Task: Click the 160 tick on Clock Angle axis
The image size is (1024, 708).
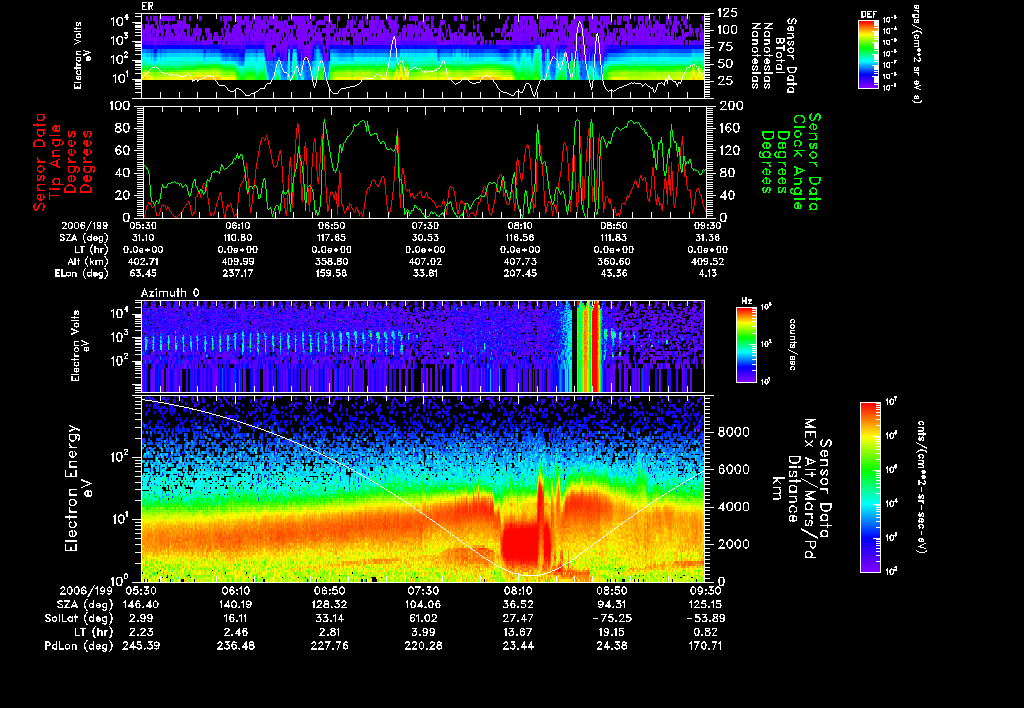Action: click(729, 128)
